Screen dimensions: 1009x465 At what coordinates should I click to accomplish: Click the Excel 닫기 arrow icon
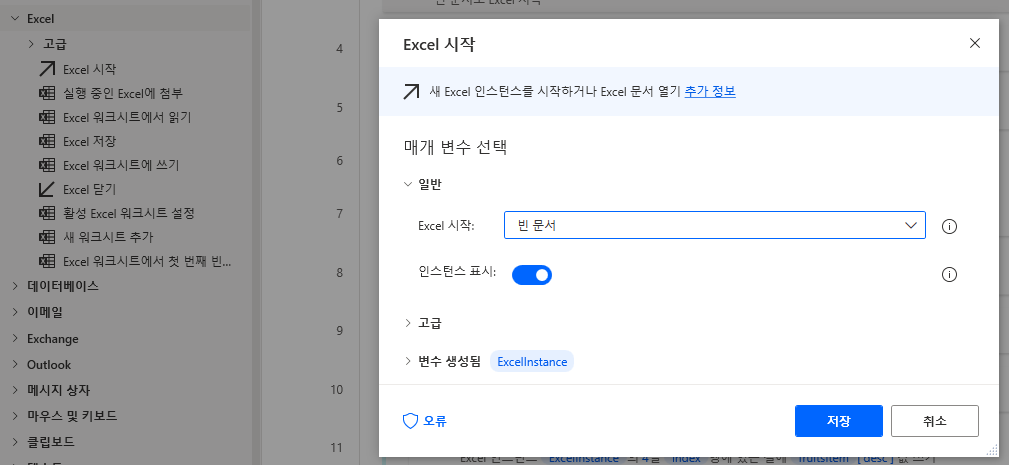47,189
